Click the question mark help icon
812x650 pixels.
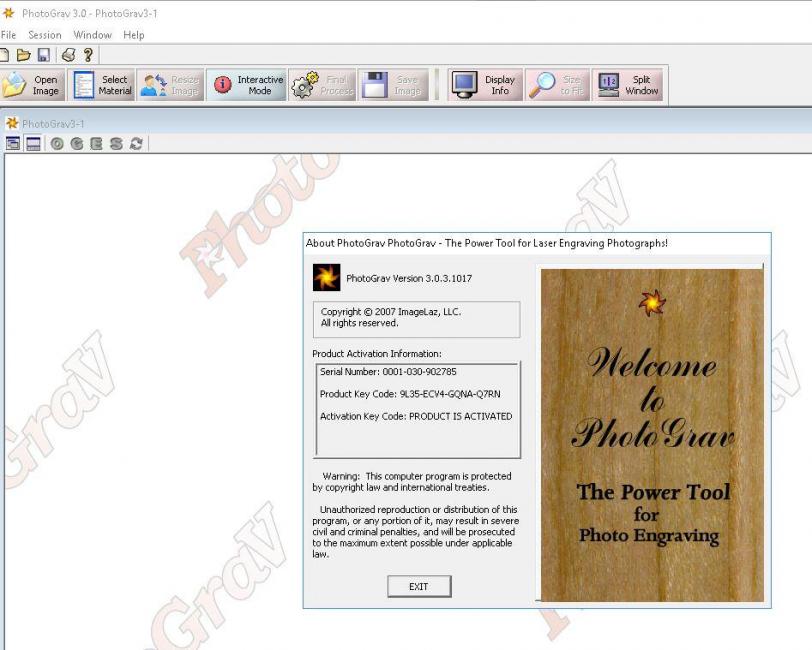tap(88, 55)
